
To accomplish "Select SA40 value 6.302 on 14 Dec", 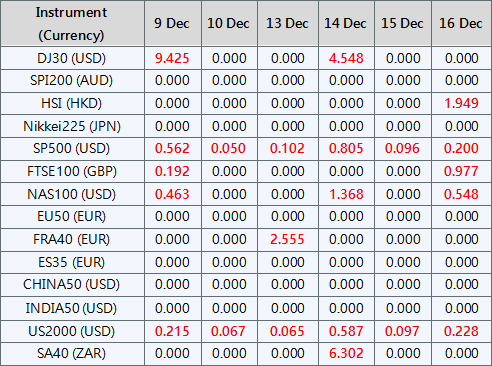I will pos(346,353).
